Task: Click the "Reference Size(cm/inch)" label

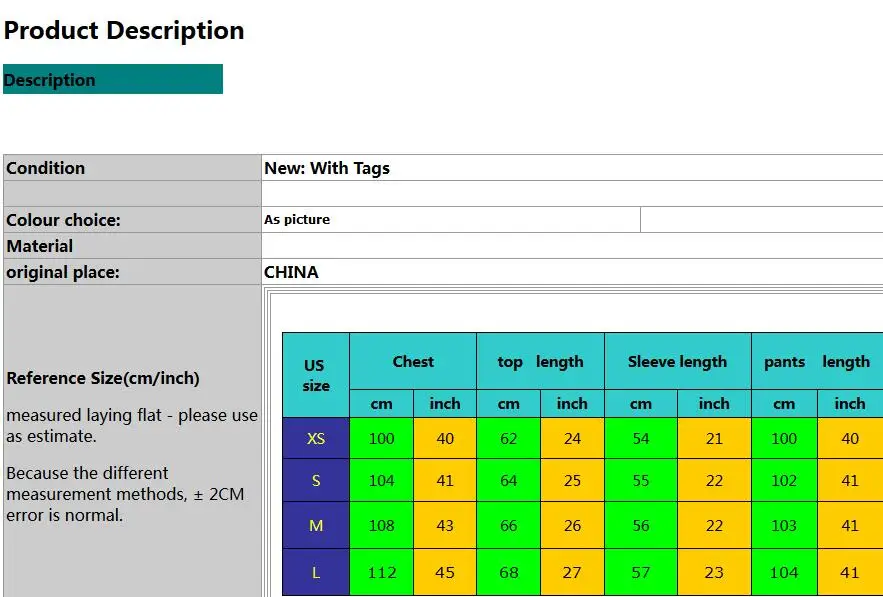Action: [x=103, y=378]
